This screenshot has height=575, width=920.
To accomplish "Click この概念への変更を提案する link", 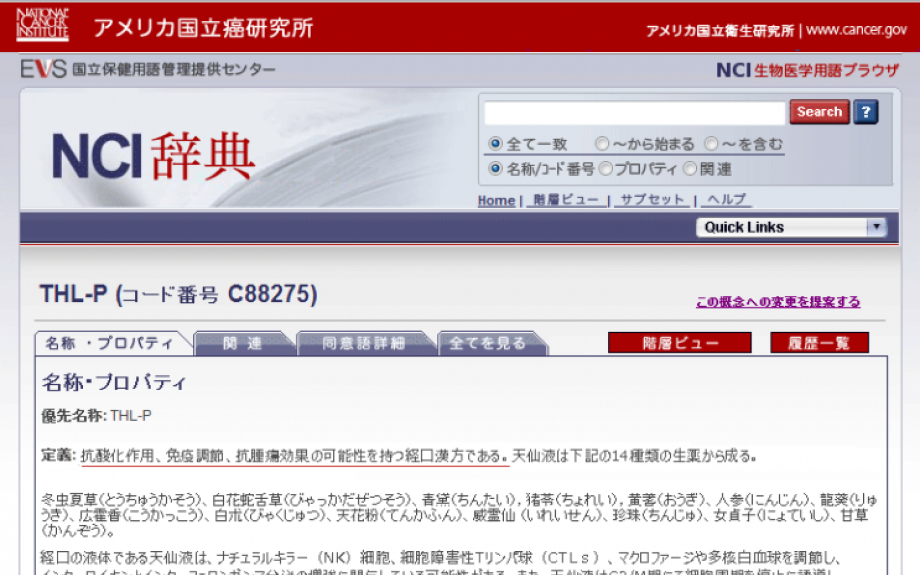I will (x=778, y=302).
